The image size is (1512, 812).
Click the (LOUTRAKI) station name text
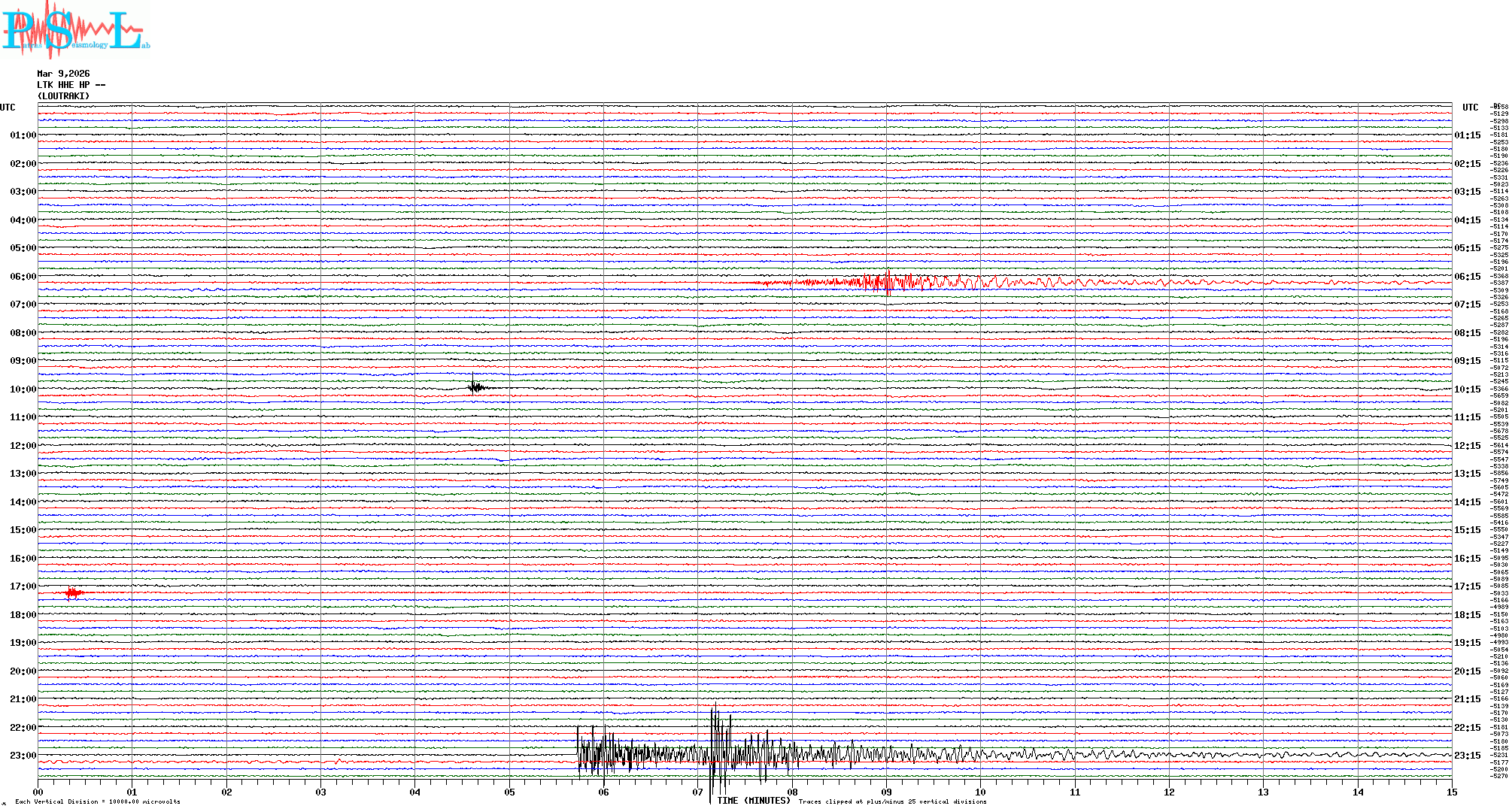63,96
